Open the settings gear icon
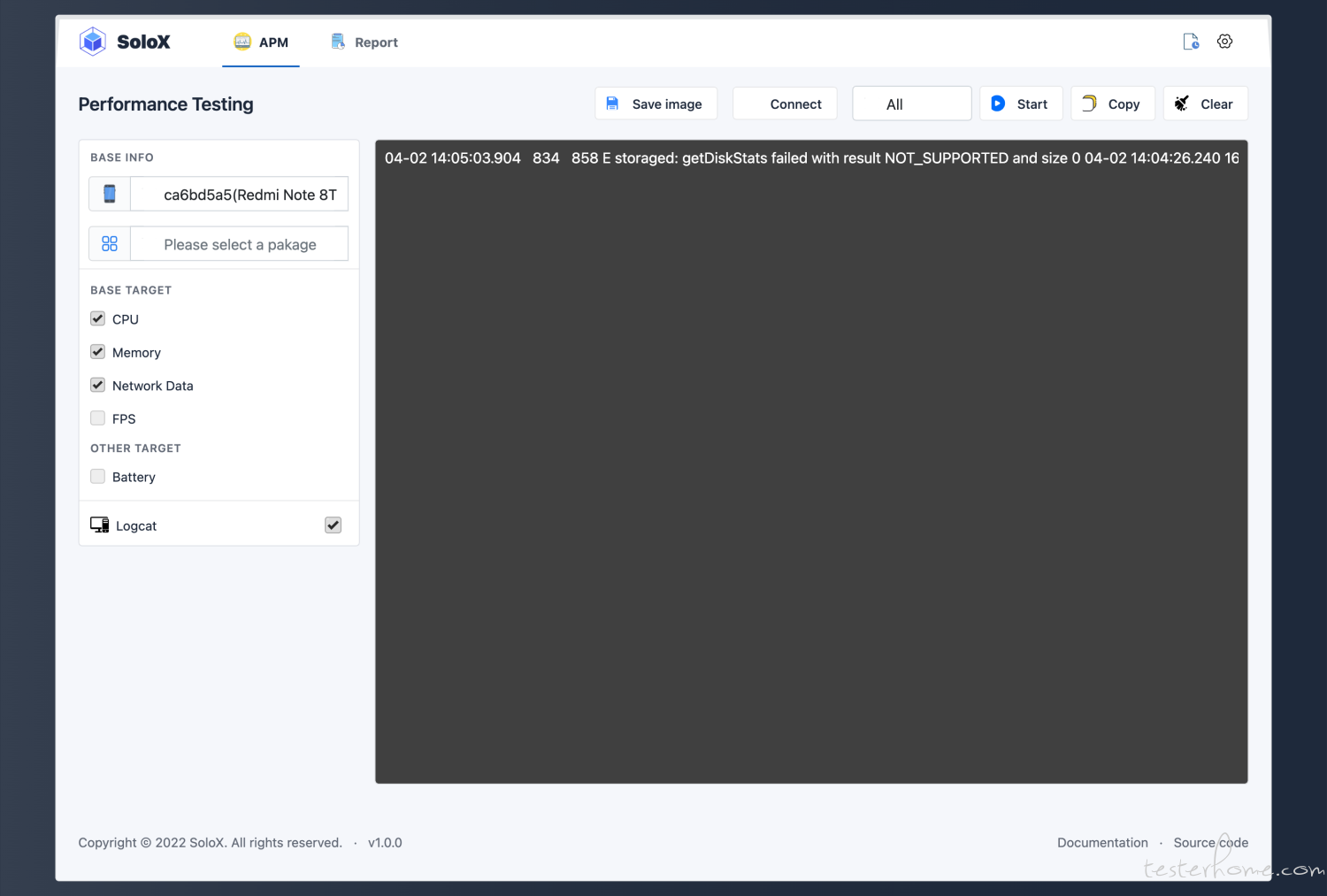The height and width of the screenshot is (896, 1327). pos(1224,41)
